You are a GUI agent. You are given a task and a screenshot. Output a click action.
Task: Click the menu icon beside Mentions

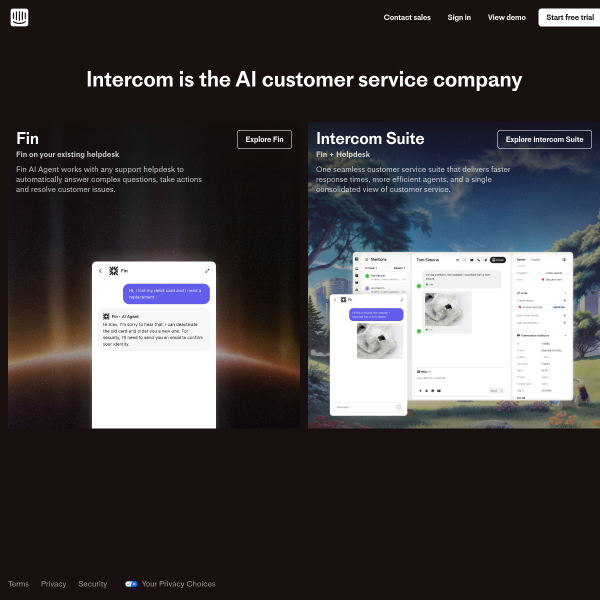click(366, 259)
